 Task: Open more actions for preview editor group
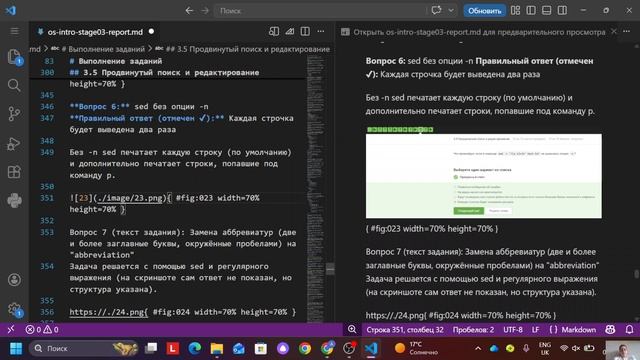pyautogui.click(x=627, y=31)
